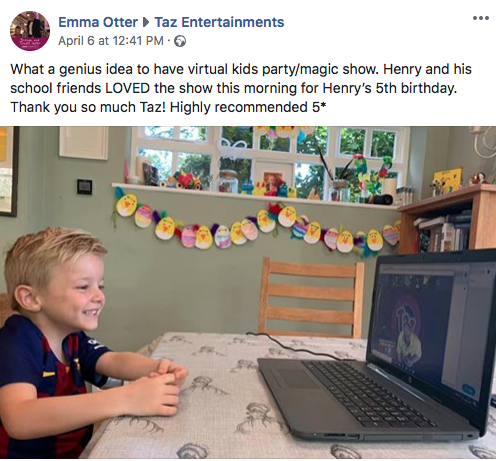Open the attached photo of the boy

[248, 292]
